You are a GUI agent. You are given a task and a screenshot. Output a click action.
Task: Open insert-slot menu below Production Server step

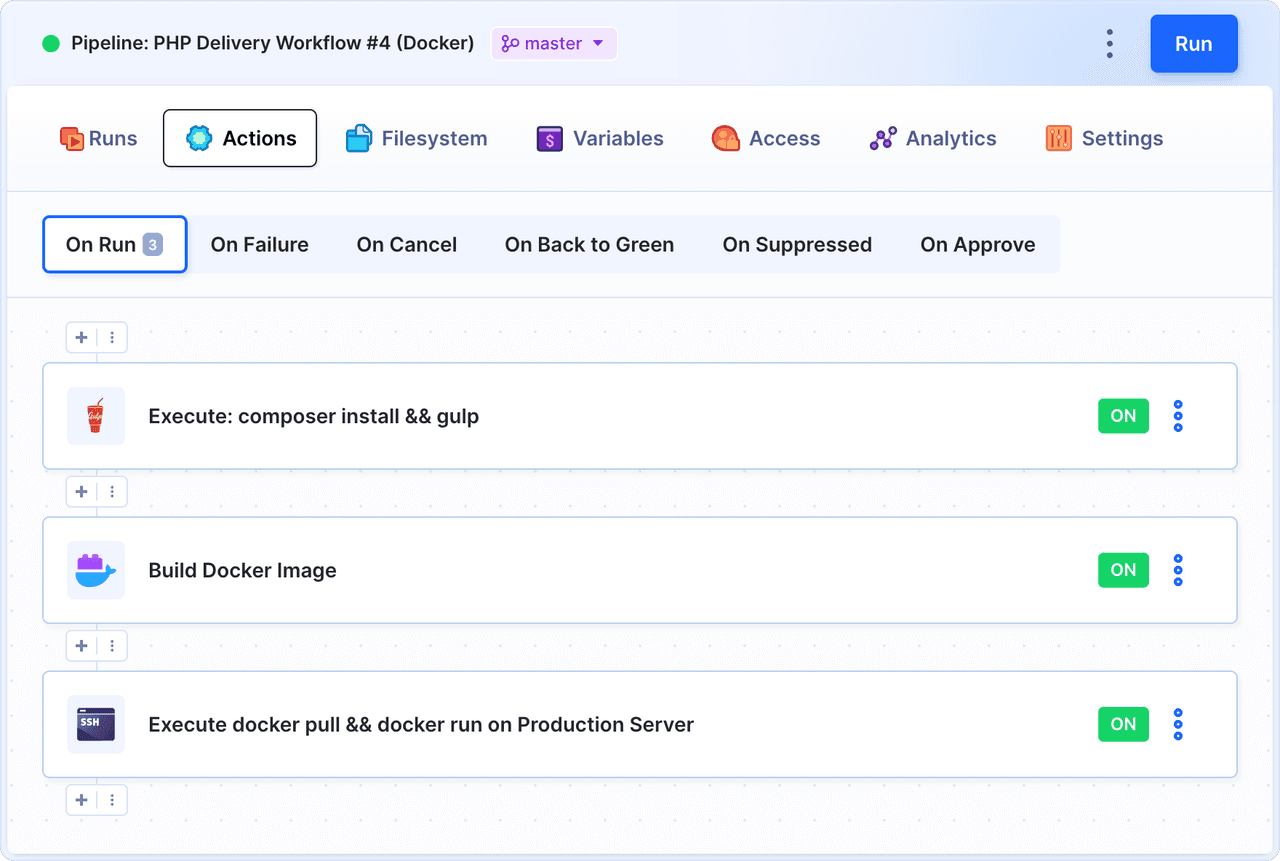pyautogui.click(x=112, y=800)
